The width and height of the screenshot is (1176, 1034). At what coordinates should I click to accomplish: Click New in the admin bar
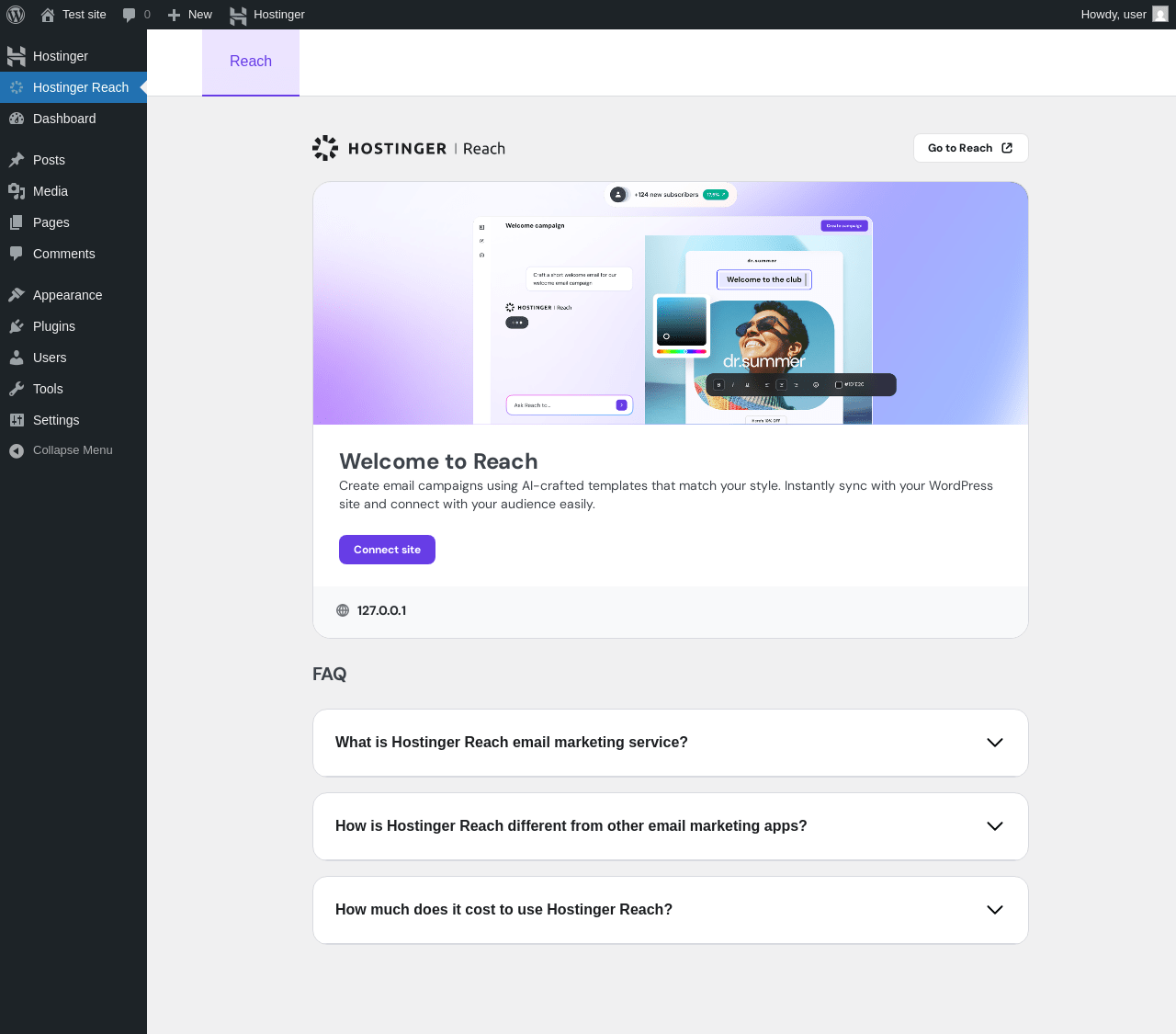click(x=190, y=15)
